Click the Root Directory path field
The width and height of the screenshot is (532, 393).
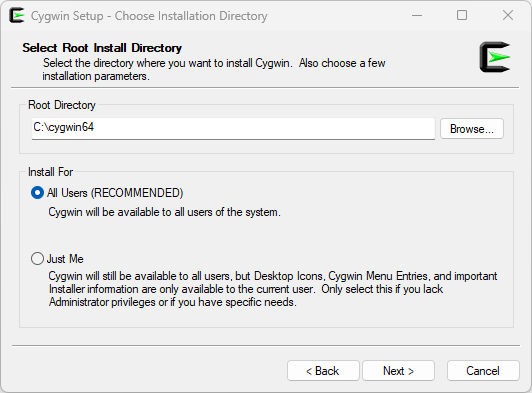pos(233,128)
